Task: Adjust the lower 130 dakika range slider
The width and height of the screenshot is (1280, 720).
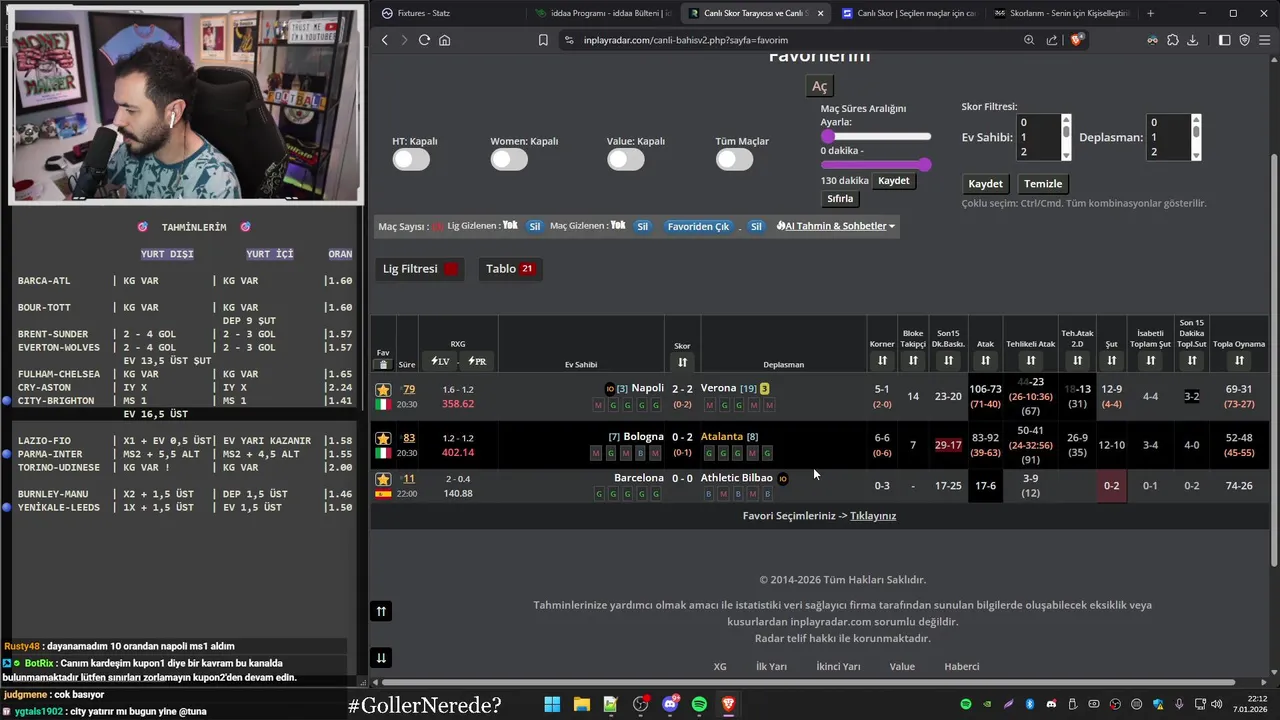Action: pos(876,164)
